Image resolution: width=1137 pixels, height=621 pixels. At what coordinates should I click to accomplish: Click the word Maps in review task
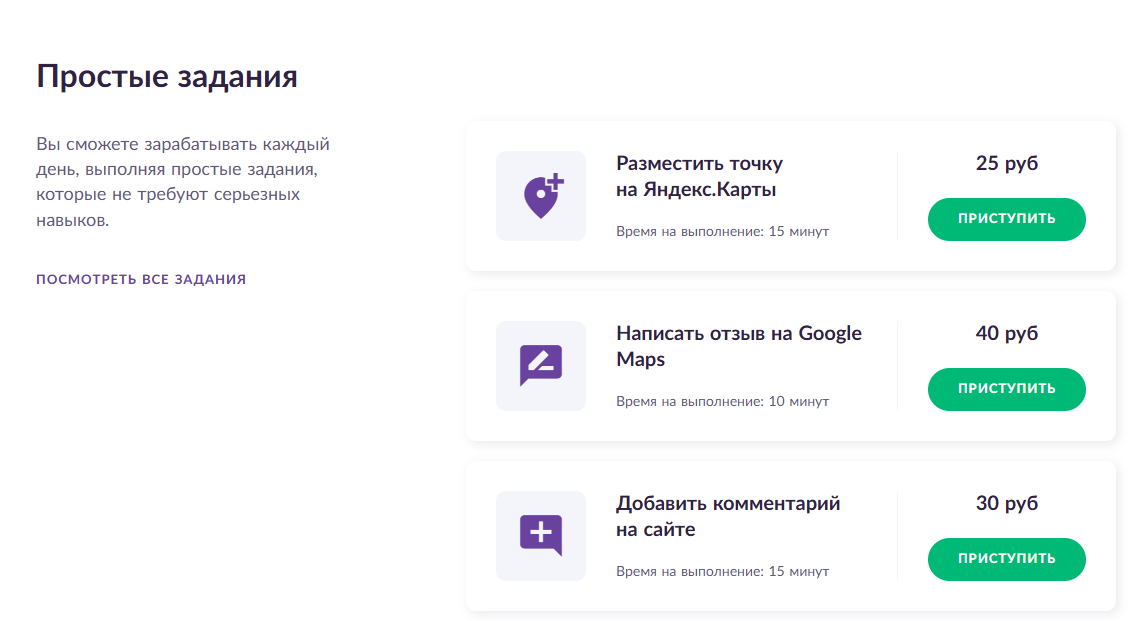(x=640, y=359)
